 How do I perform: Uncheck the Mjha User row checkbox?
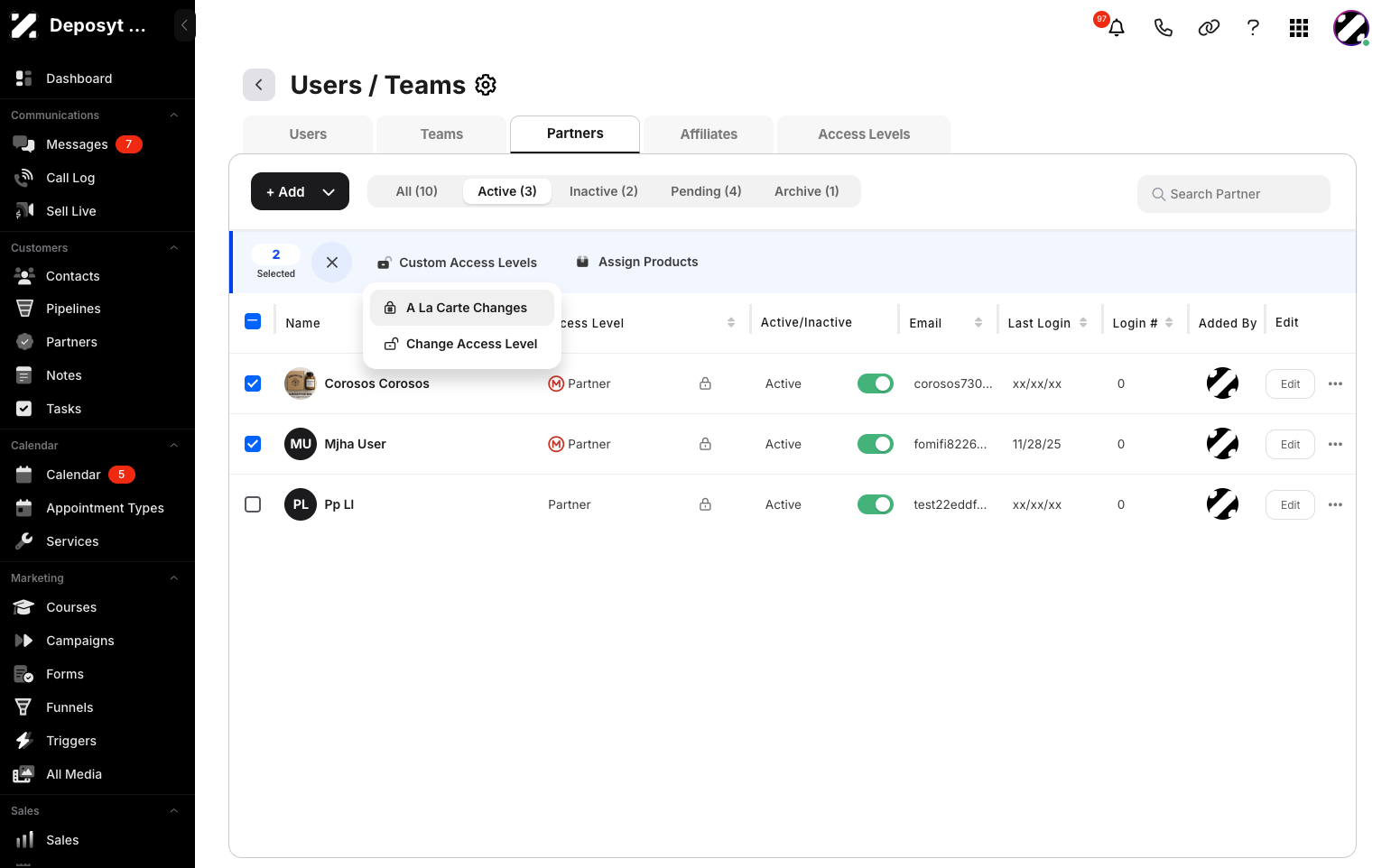coord(253,444)
